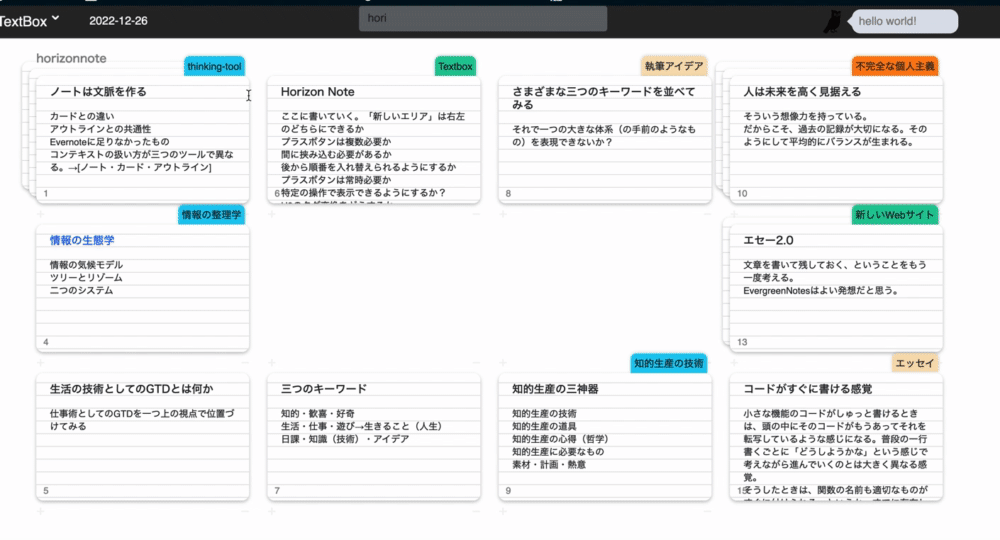Screen dimensions: 1000x540
Task: Click the stacked cards edge behind エセー2.0
Action: tap(726, 281)
